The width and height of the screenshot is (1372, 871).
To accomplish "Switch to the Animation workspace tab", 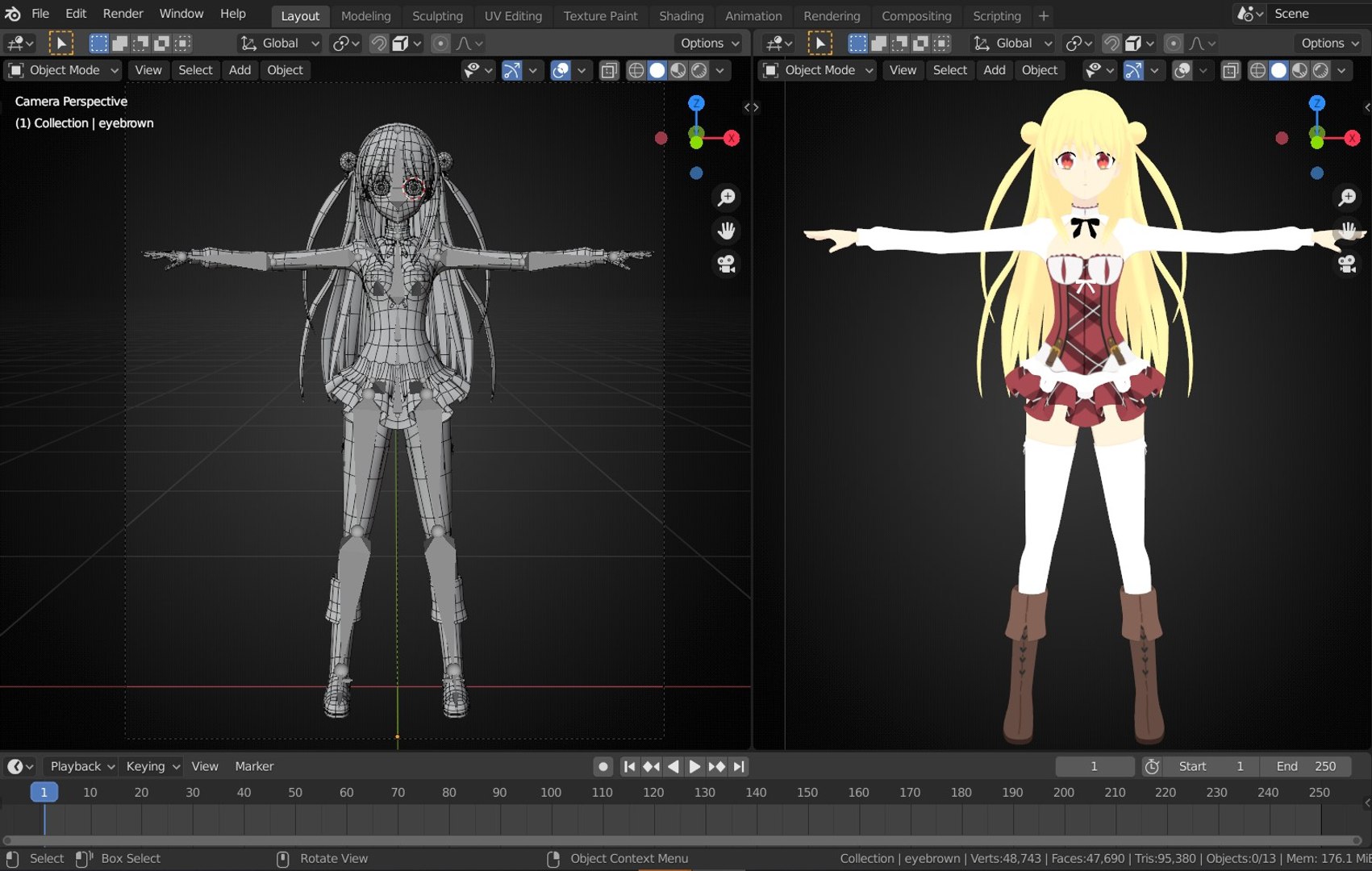I will pyautogui.click(x=753, y=15).
